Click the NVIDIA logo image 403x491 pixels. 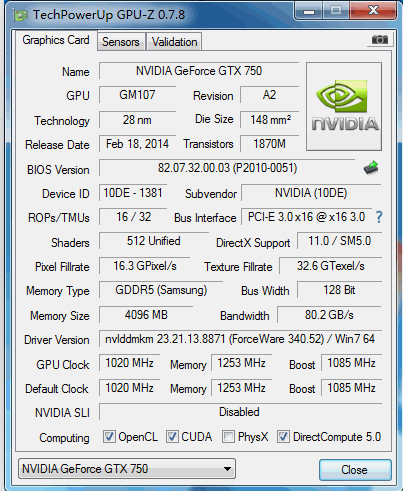(x=344, y=107)
